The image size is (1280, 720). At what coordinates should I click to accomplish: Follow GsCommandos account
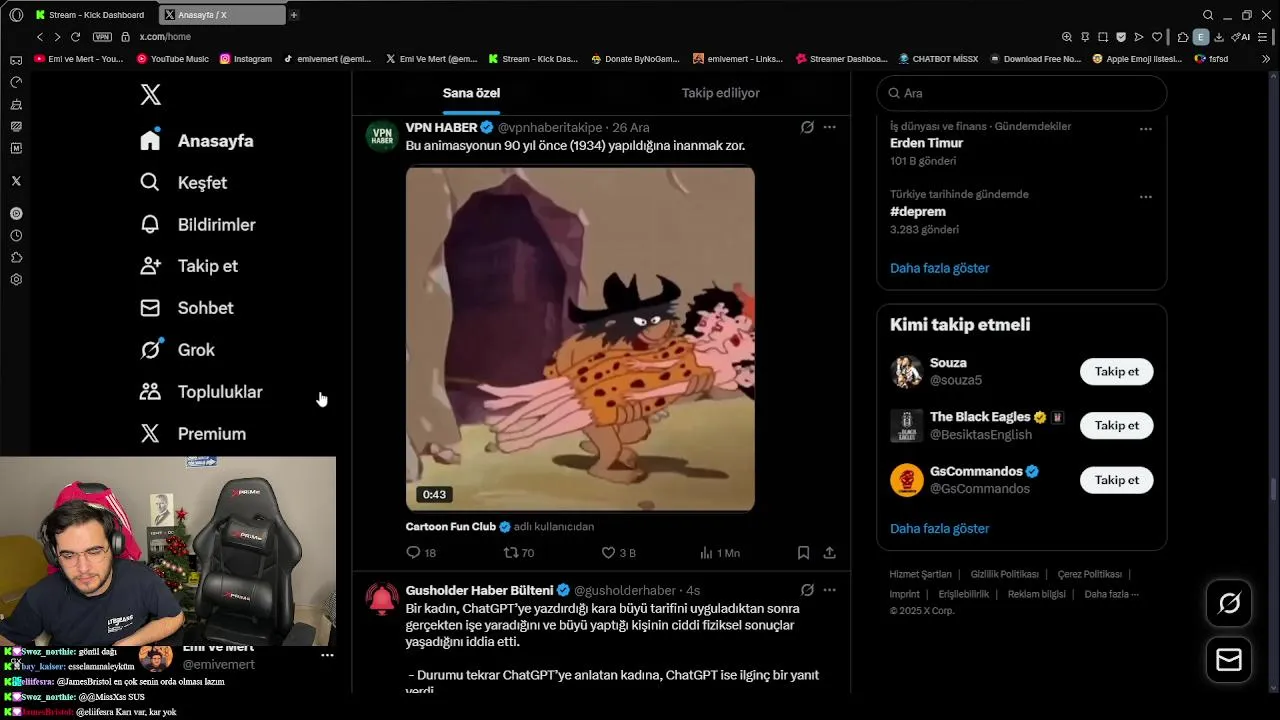coord(1116,480)
